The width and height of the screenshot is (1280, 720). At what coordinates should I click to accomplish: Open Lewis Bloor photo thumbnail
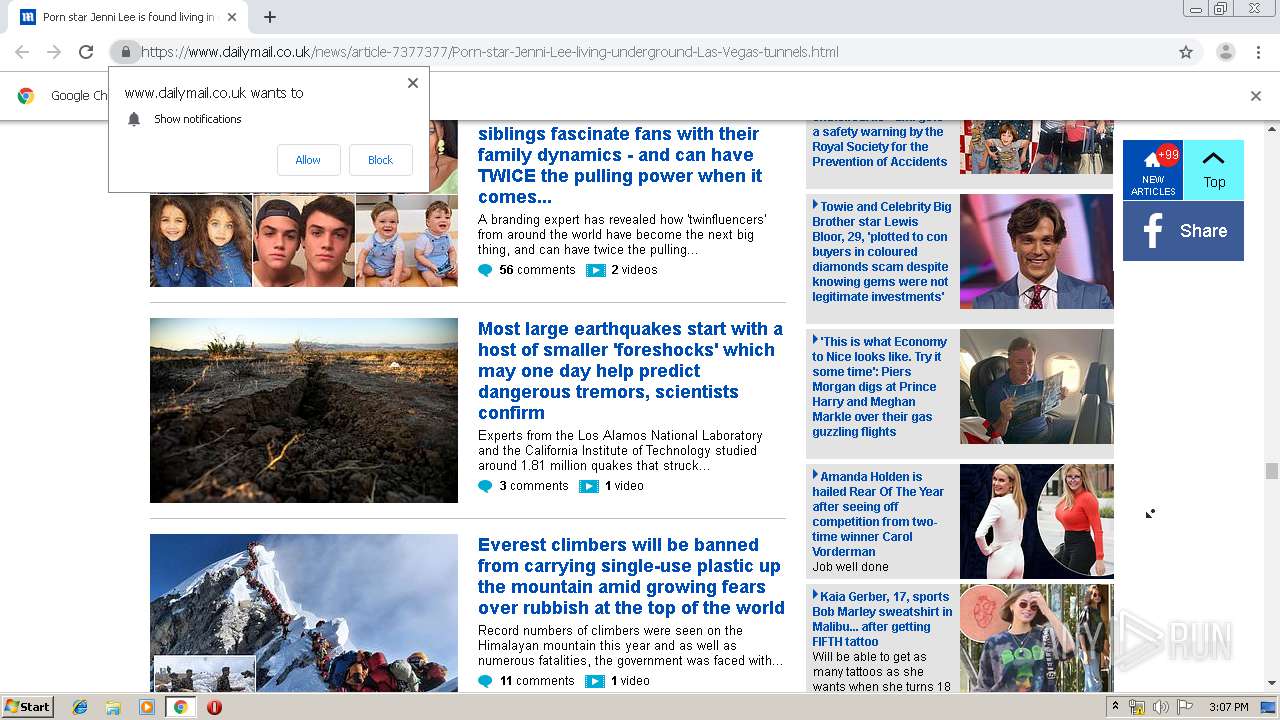1036,251
